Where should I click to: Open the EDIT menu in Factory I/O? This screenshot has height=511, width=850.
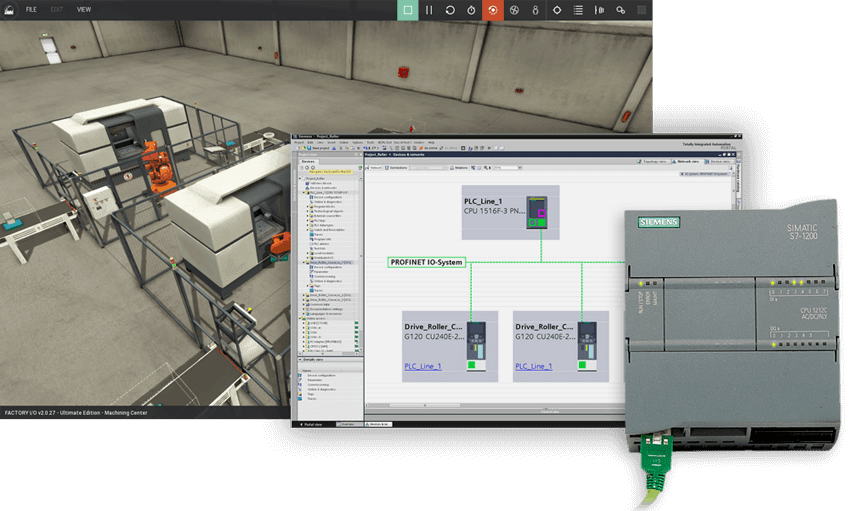[x=56, y=9]
